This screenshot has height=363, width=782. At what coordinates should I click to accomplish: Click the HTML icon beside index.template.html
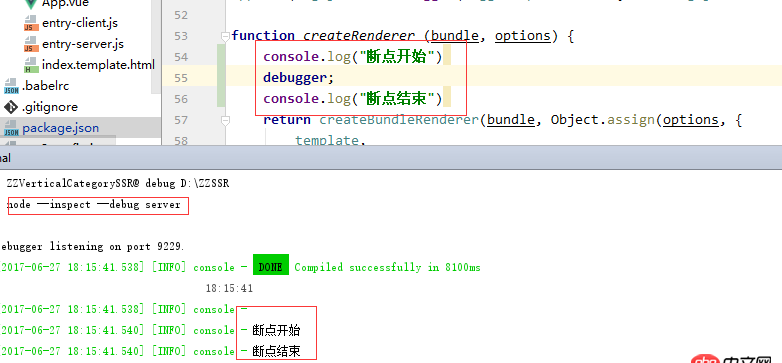pyautogui.click(x=31, y=65)
